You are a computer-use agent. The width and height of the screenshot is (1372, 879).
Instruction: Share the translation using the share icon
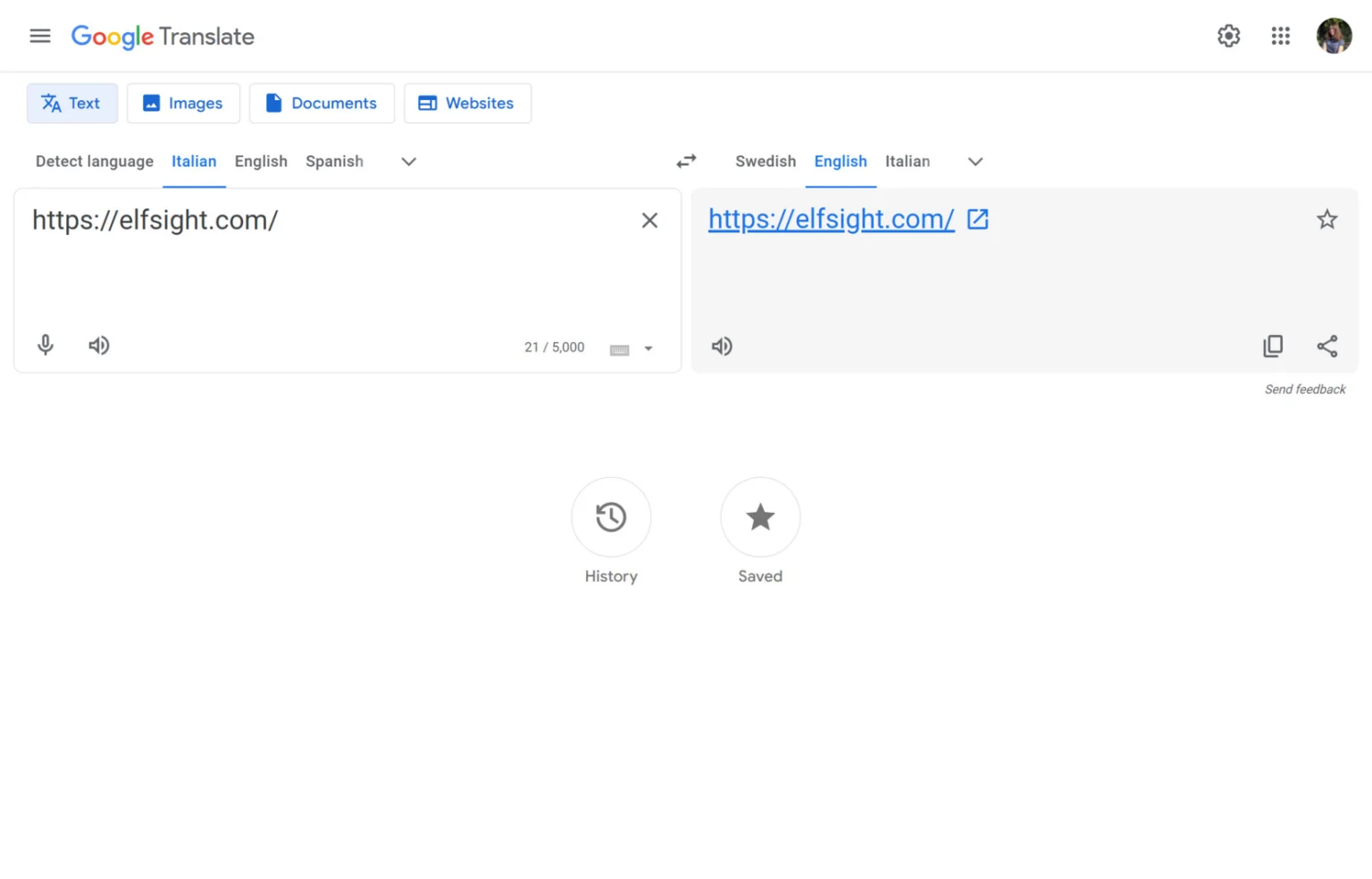[1326, 346]
